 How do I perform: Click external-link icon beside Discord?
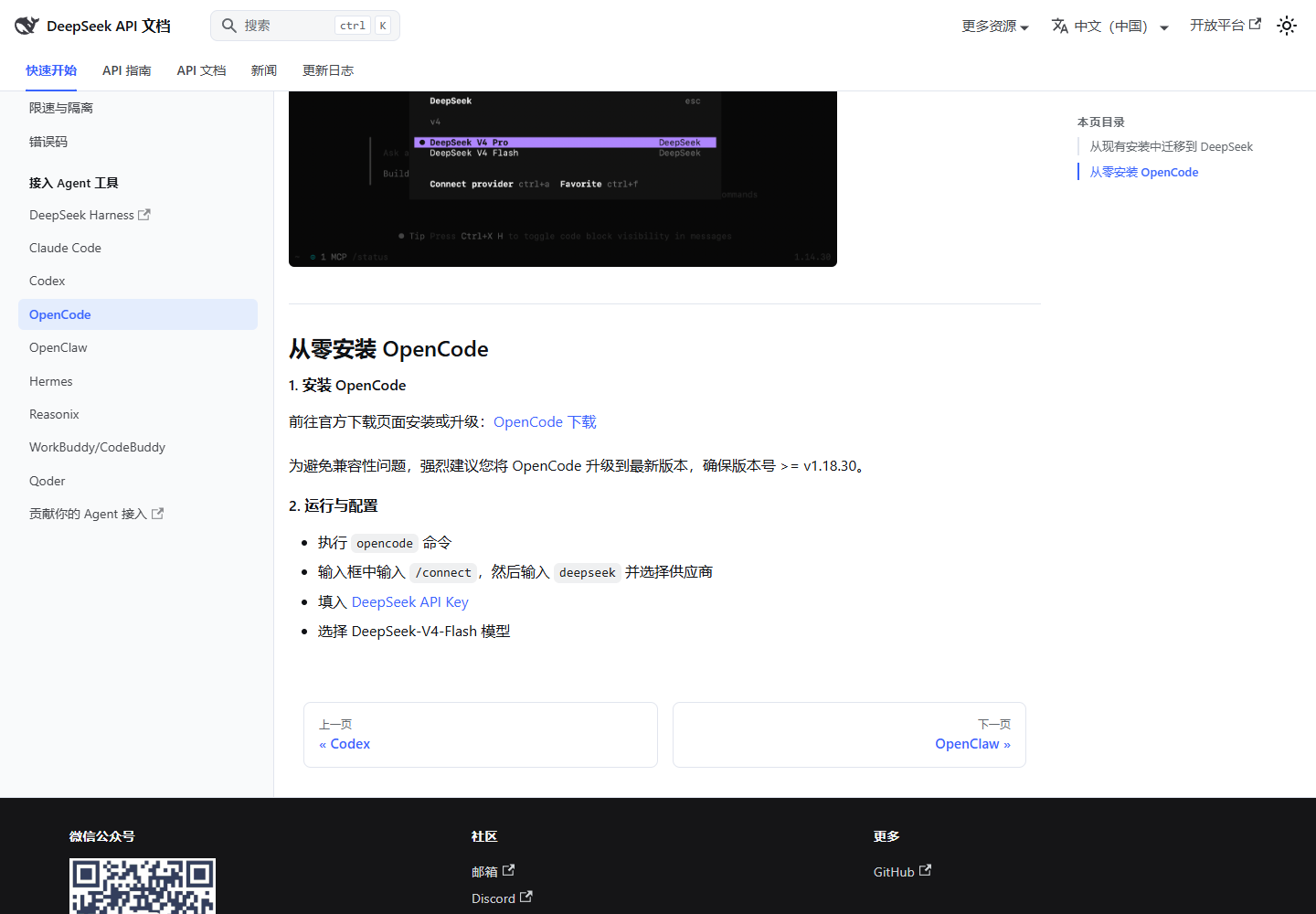pos(525,898)
